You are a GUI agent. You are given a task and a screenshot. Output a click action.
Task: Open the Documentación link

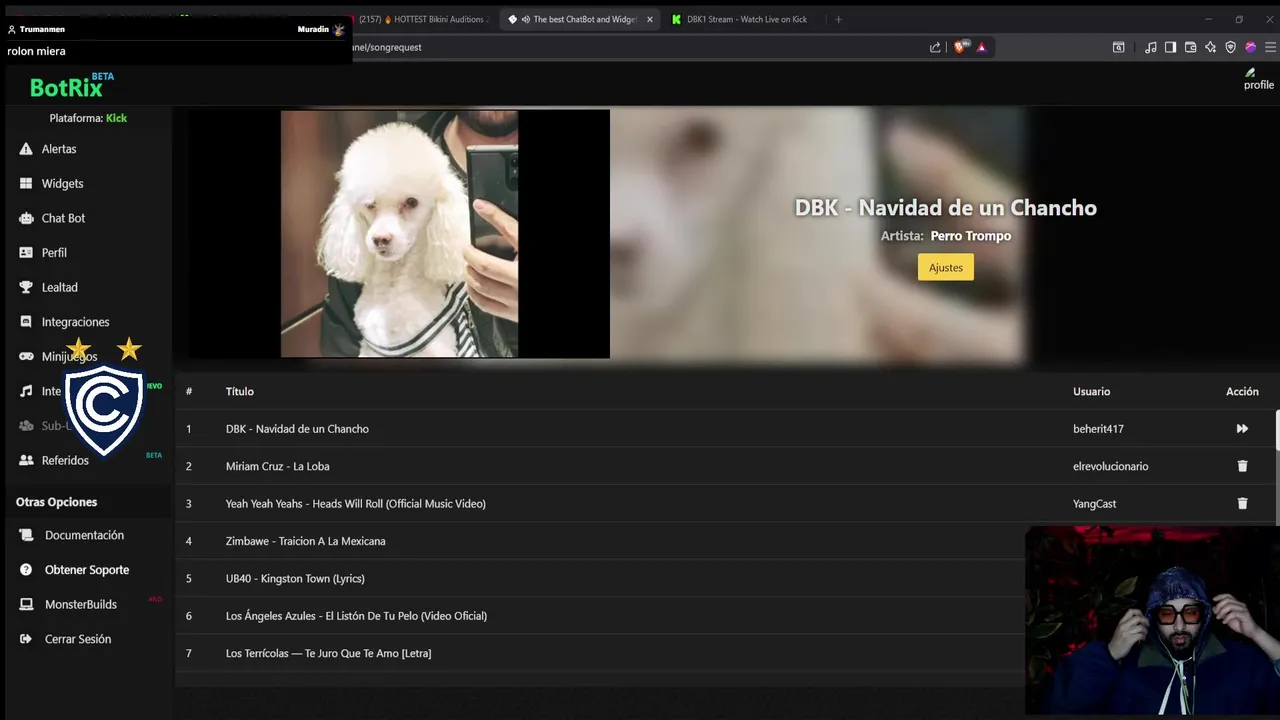tap(84, 535)
